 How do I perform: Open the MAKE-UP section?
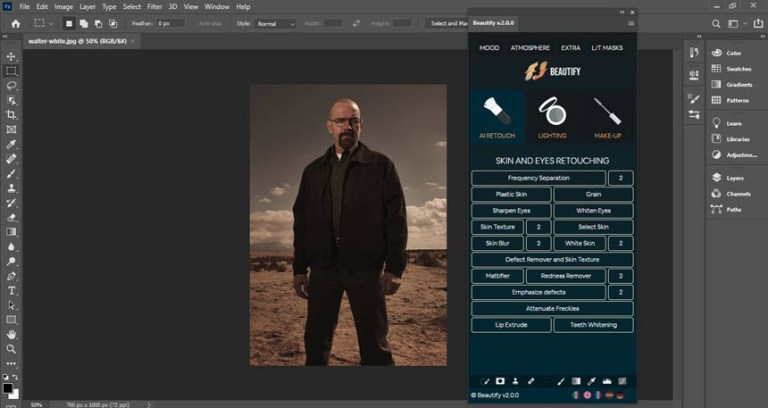608,117
